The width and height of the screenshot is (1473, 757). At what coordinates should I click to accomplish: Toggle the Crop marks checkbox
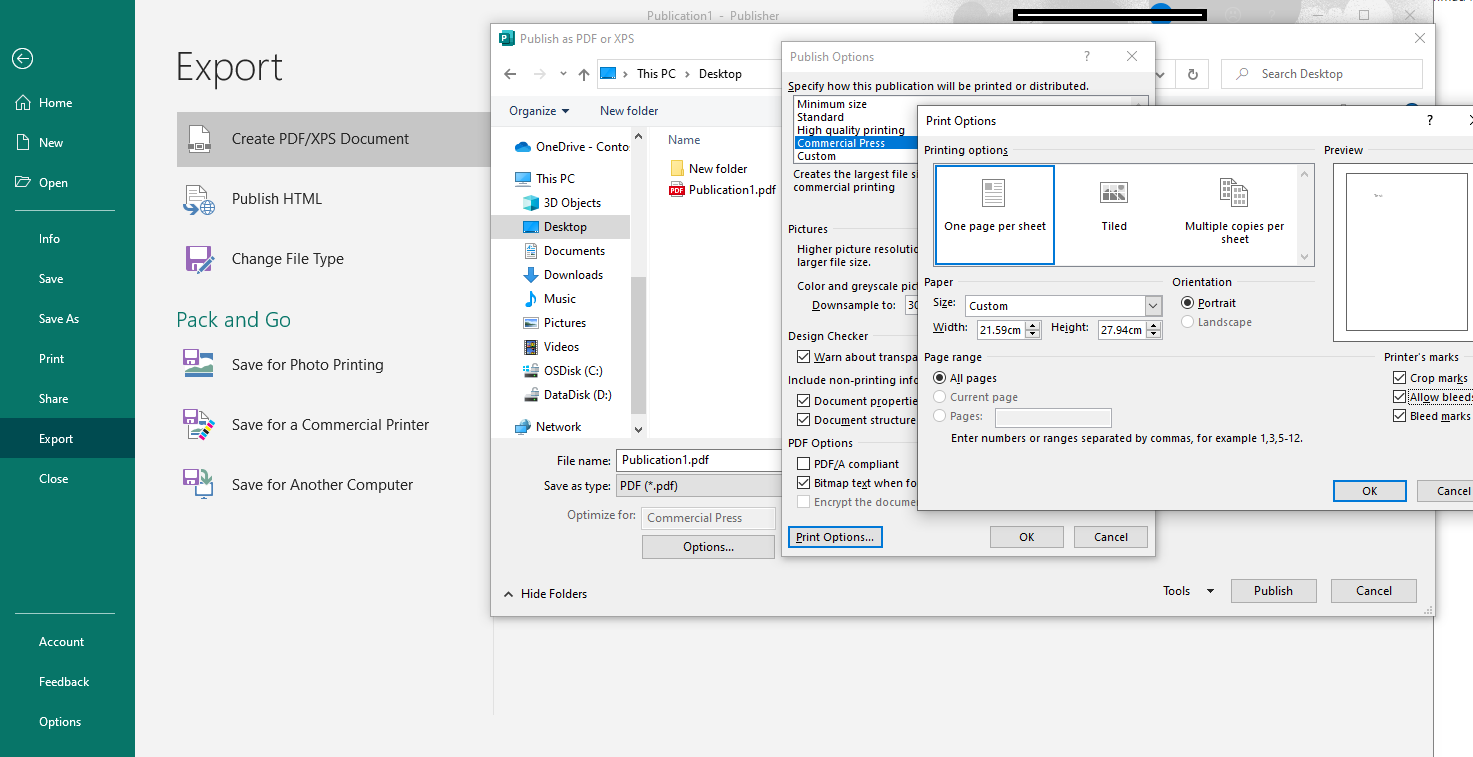(1399, 378)
